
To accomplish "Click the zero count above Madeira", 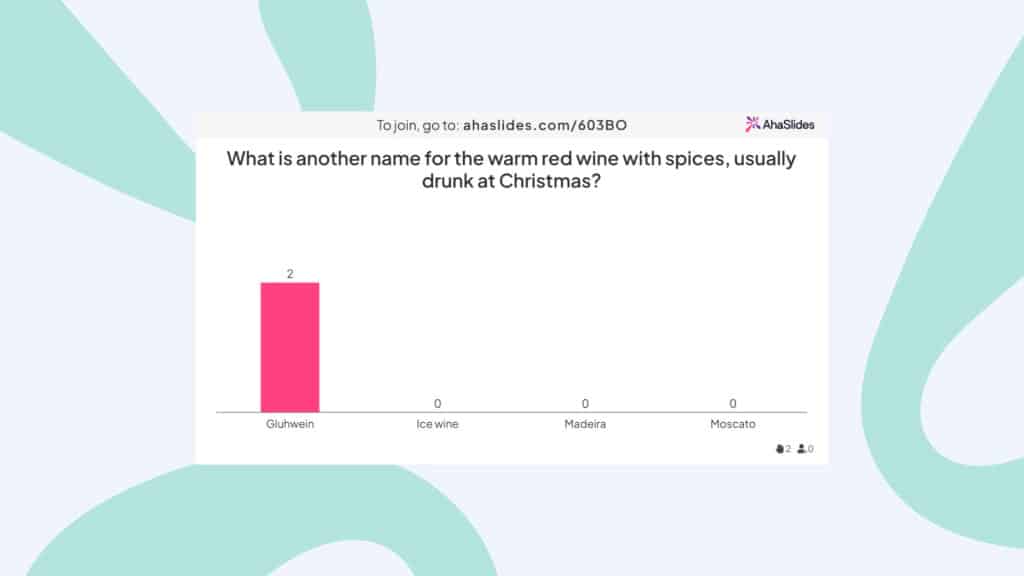I will tap(585, 404).
